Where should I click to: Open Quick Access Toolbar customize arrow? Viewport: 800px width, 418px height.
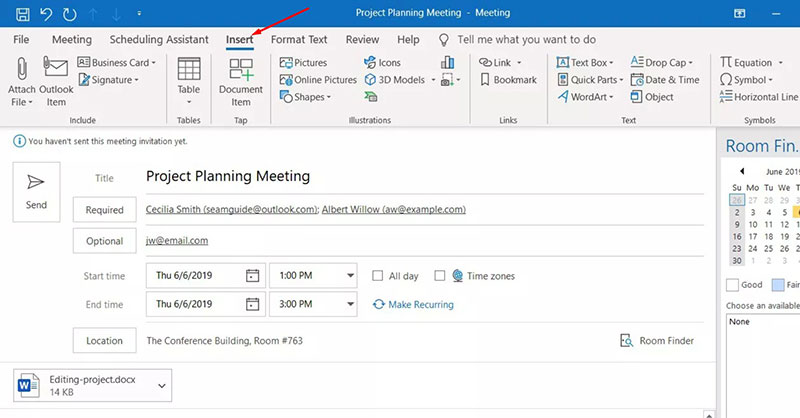click(x=139, y=14)
